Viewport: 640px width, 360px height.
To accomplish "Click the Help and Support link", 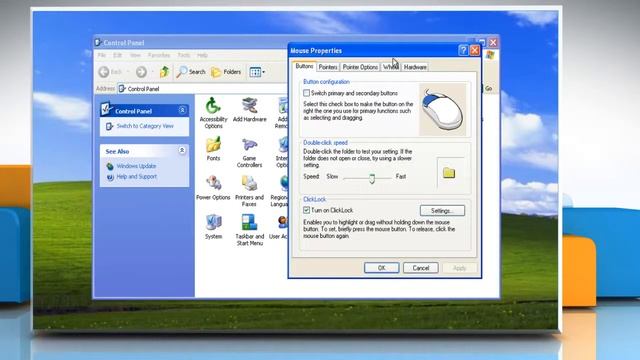I will [137, 177].
